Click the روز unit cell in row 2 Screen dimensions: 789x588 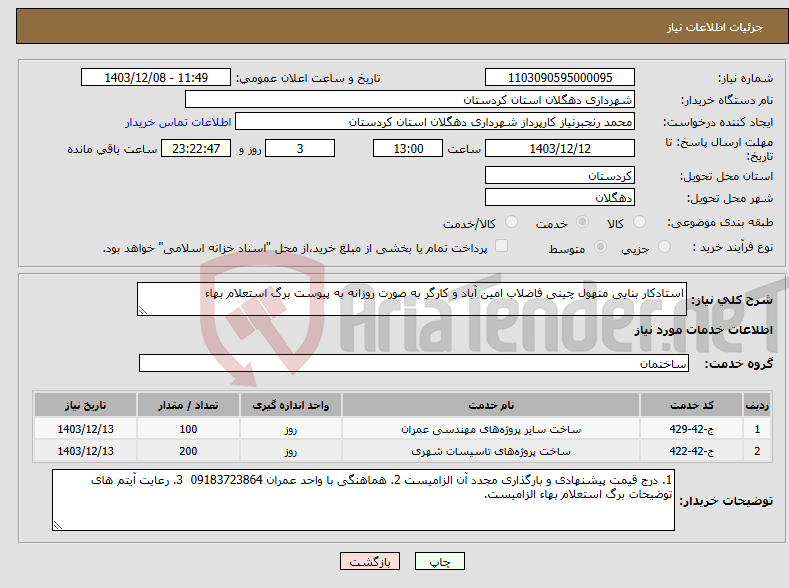[291, 451]
